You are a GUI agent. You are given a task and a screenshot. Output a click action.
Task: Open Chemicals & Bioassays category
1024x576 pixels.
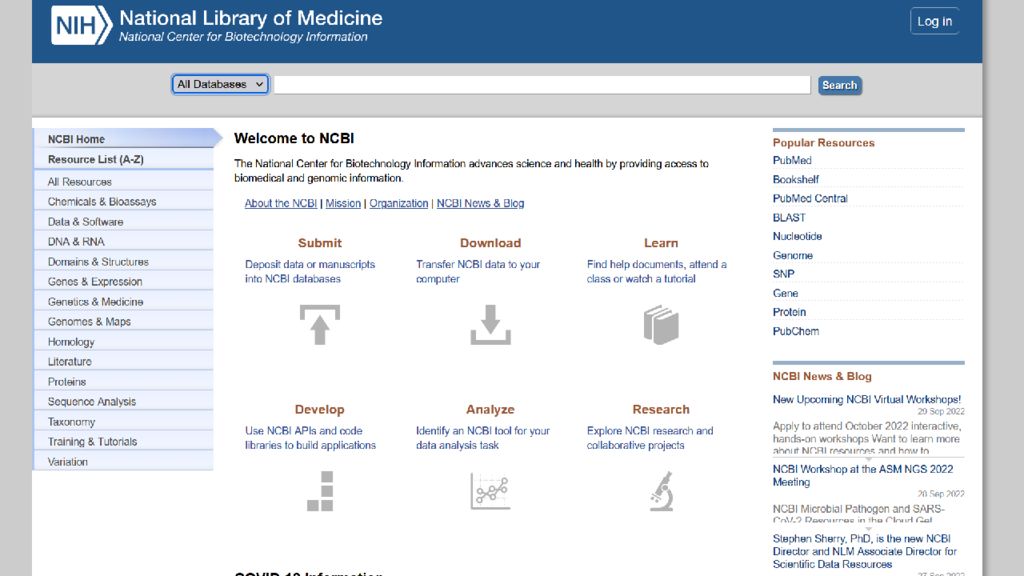pyautogui.click(x=124, y=202)
